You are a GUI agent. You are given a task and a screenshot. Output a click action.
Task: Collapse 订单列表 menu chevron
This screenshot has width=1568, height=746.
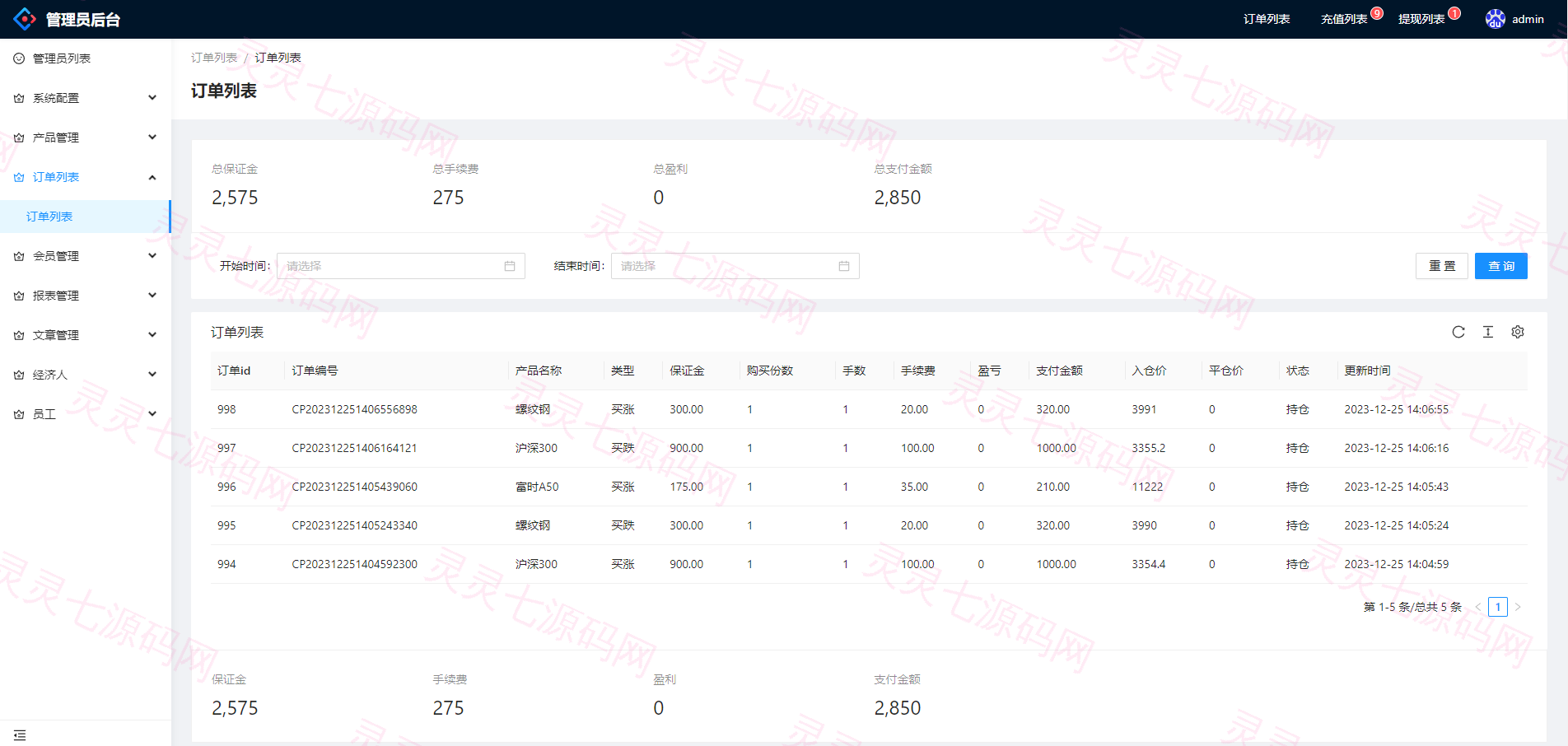click(152, 177)
